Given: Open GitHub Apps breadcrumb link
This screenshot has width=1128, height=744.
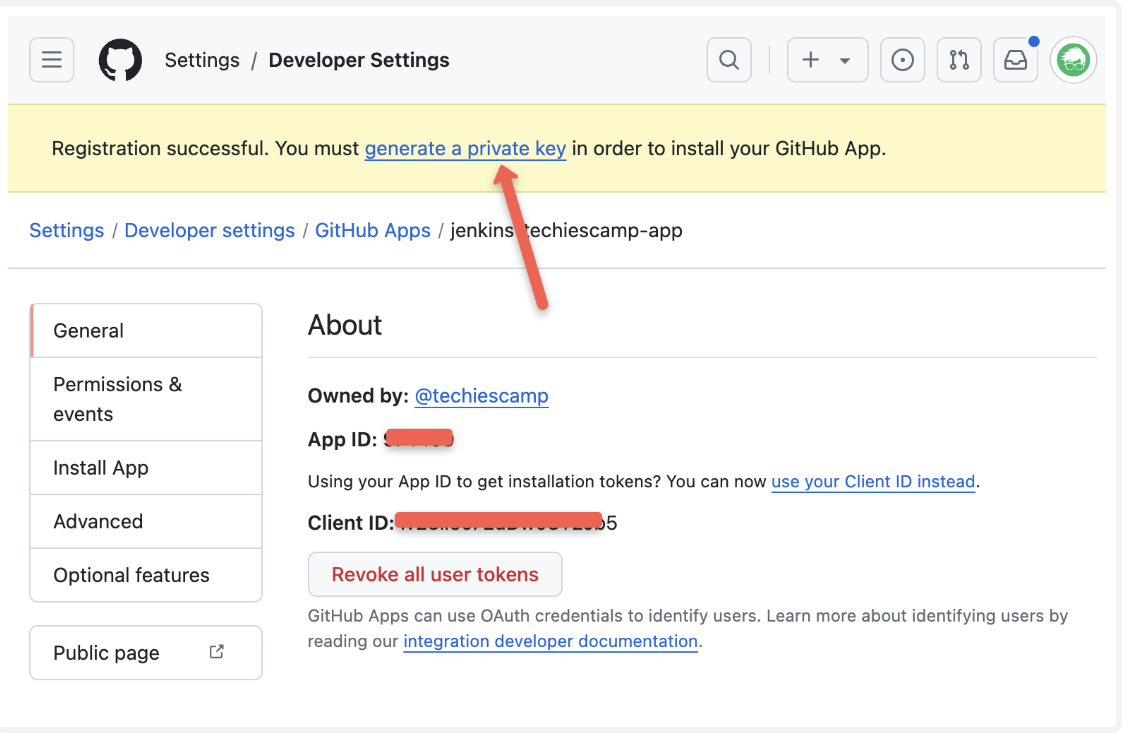Looking at the screenshot, I should [x=373, y=230].
